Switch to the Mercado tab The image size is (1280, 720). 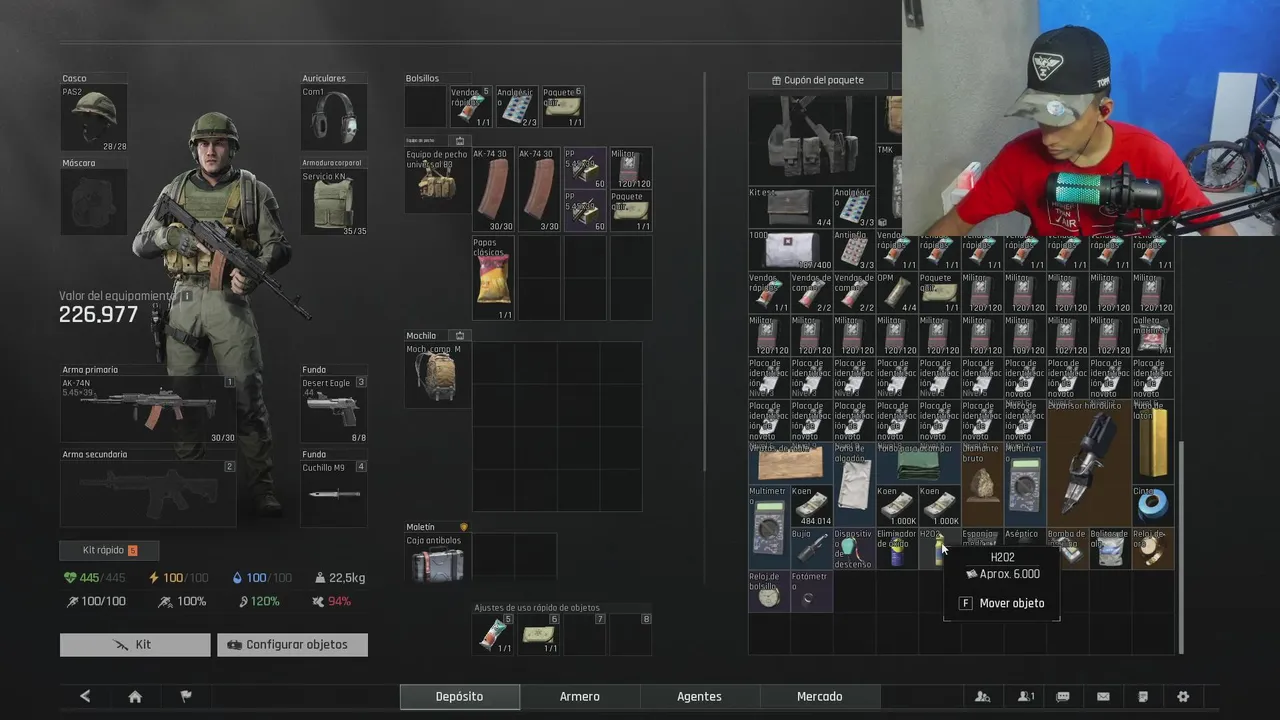(820, 697)
